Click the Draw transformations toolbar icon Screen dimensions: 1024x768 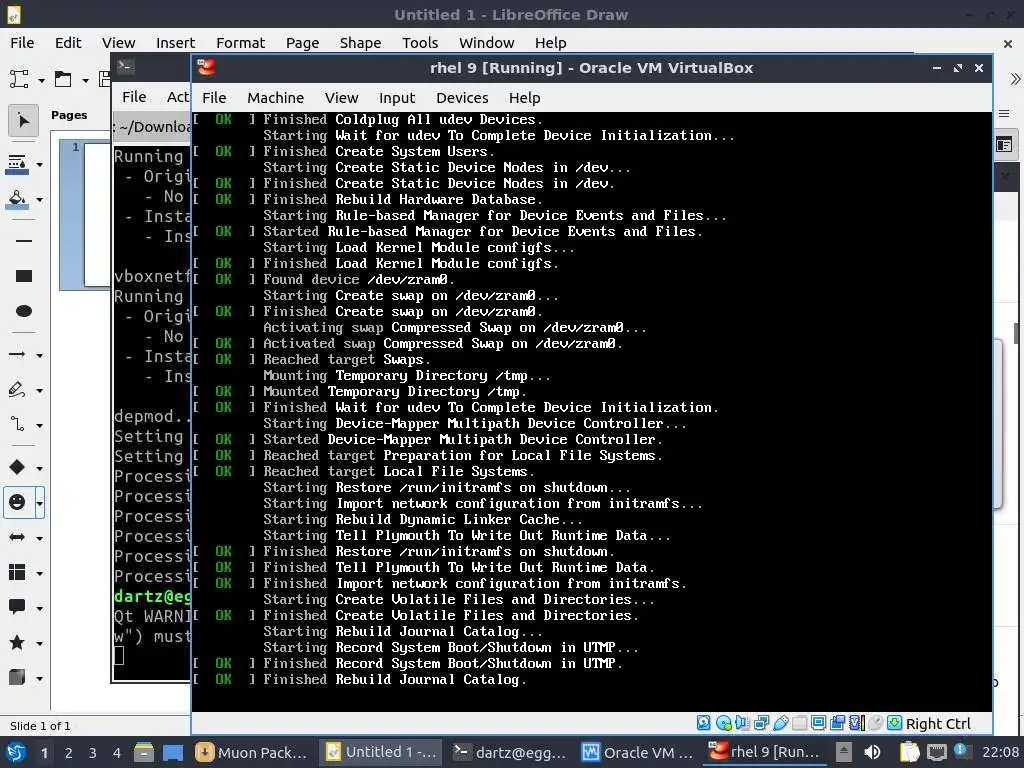(x=19, y=80)
